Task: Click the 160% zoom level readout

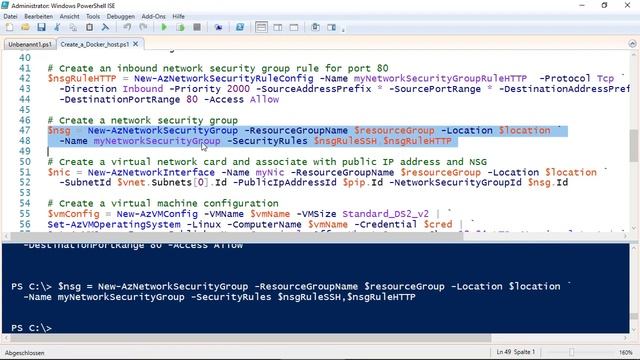Action: (625, 352)
